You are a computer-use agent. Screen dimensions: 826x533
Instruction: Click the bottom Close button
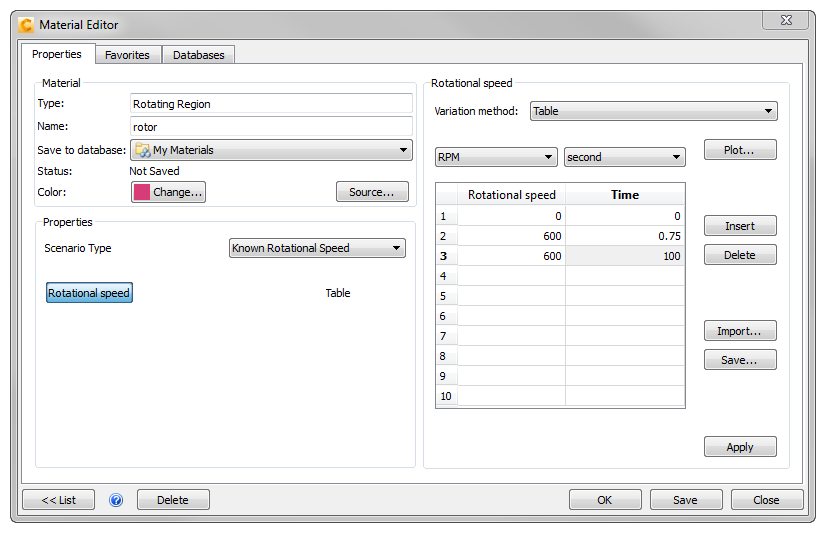[x=766, y=500]
